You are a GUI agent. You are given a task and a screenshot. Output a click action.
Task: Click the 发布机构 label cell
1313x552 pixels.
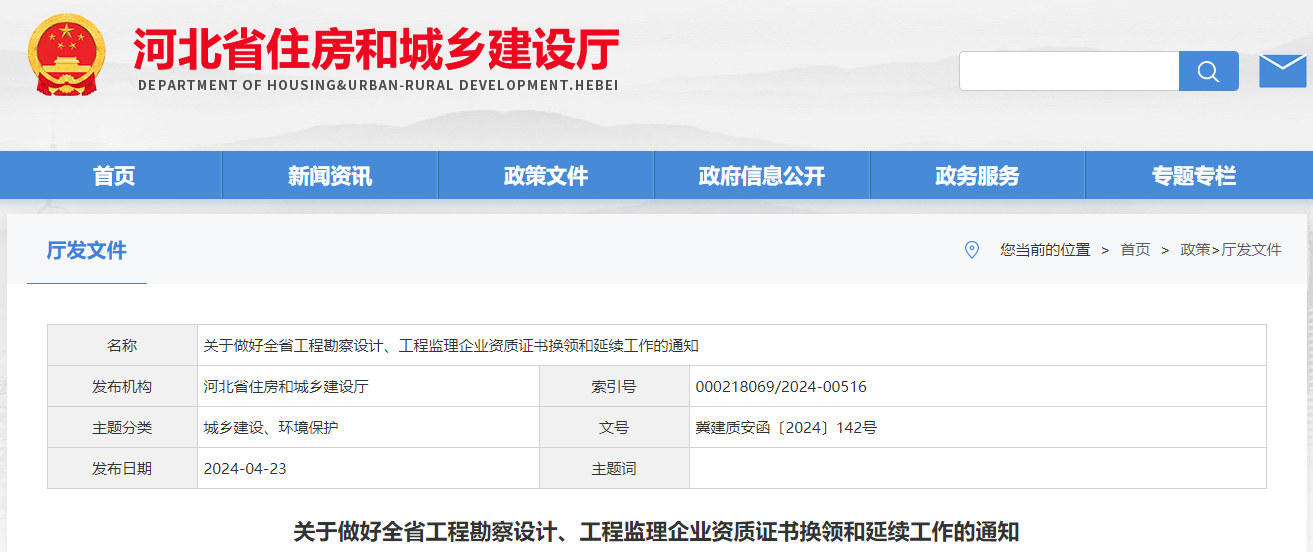click(122, 386)
